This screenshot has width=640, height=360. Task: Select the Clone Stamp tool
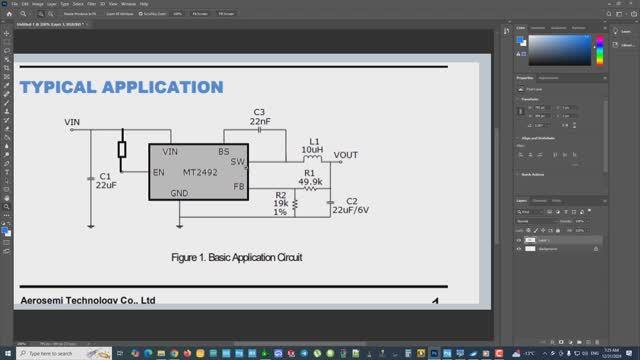pyautogui.click(x=7, y=111)
